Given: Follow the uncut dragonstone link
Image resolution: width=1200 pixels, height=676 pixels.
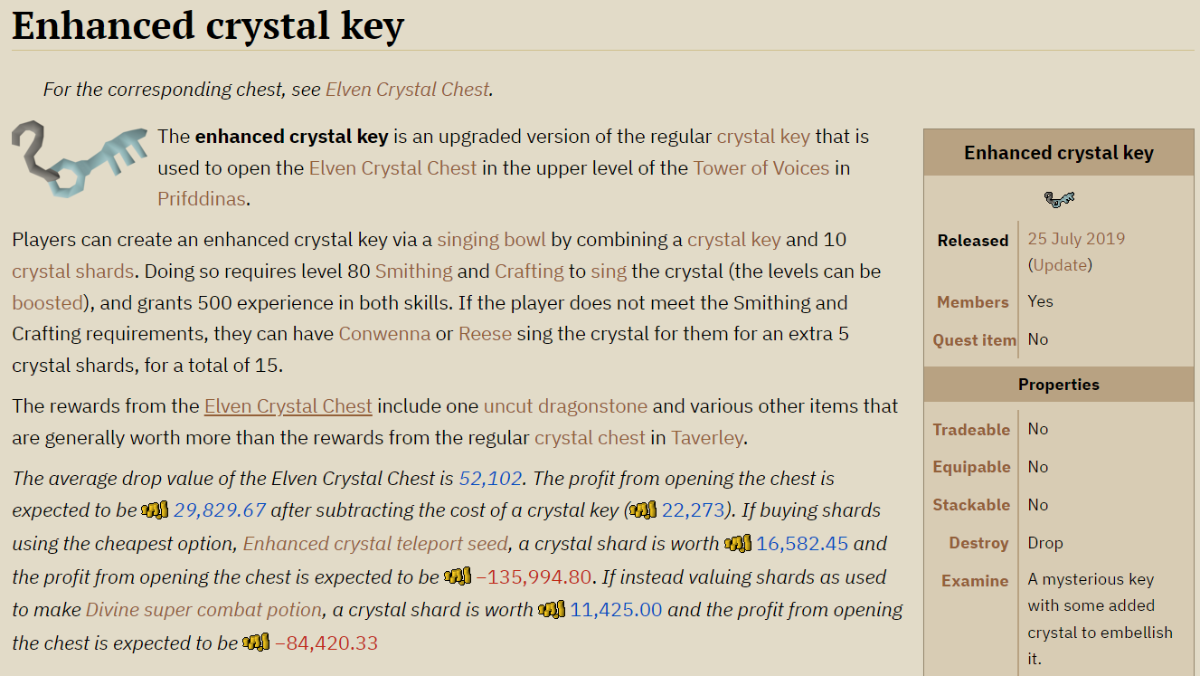Looking at the screenshot, I should [565, 406].
